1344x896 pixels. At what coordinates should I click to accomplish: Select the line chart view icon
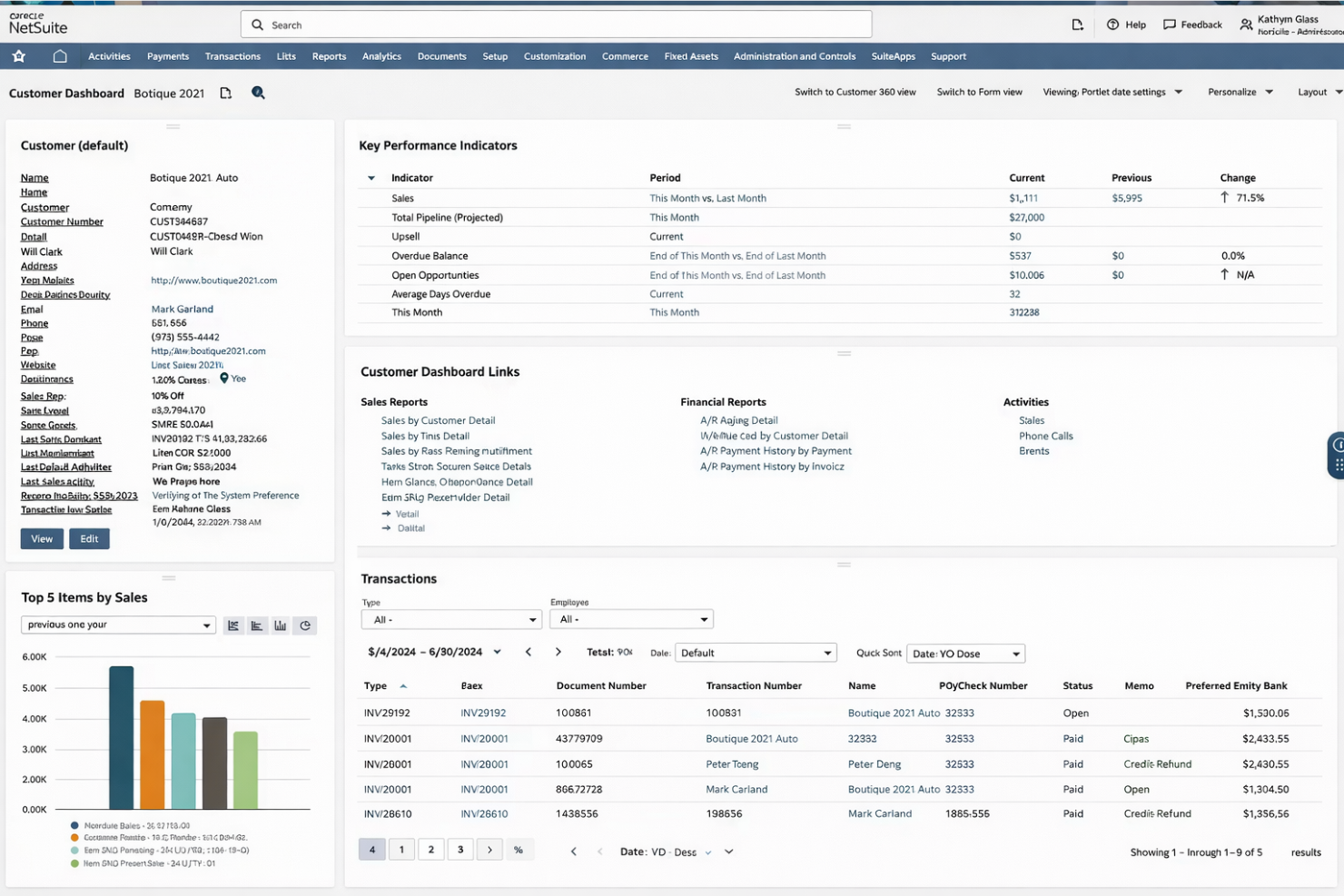tap(232, 625)
